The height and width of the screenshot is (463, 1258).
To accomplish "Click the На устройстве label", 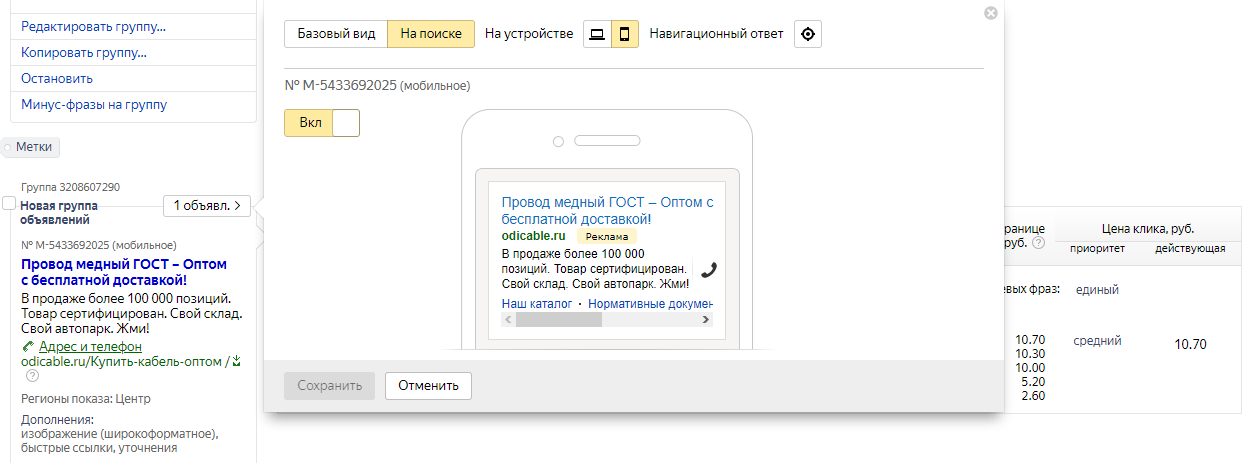I will [529, 34].
